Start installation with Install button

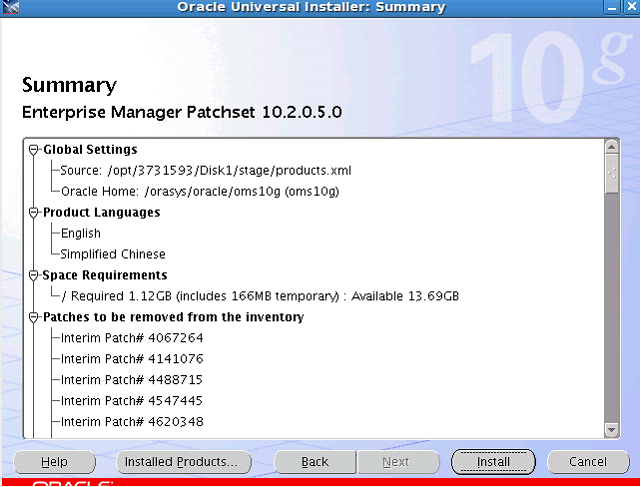point(493,462)
